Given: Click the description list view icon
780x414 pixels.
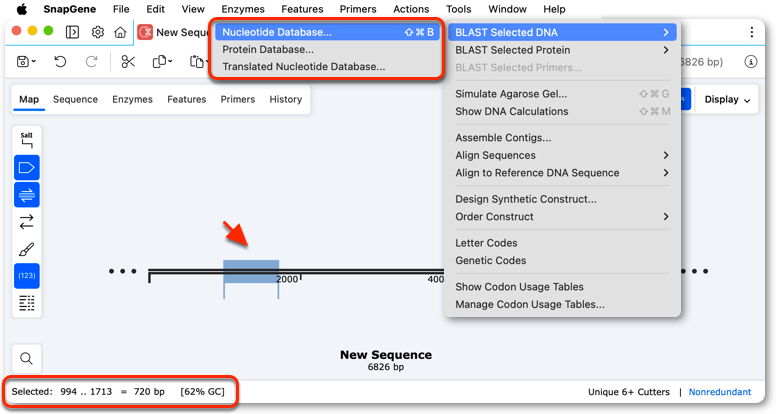Looking at the screenshot, I should tap(27, 303).
